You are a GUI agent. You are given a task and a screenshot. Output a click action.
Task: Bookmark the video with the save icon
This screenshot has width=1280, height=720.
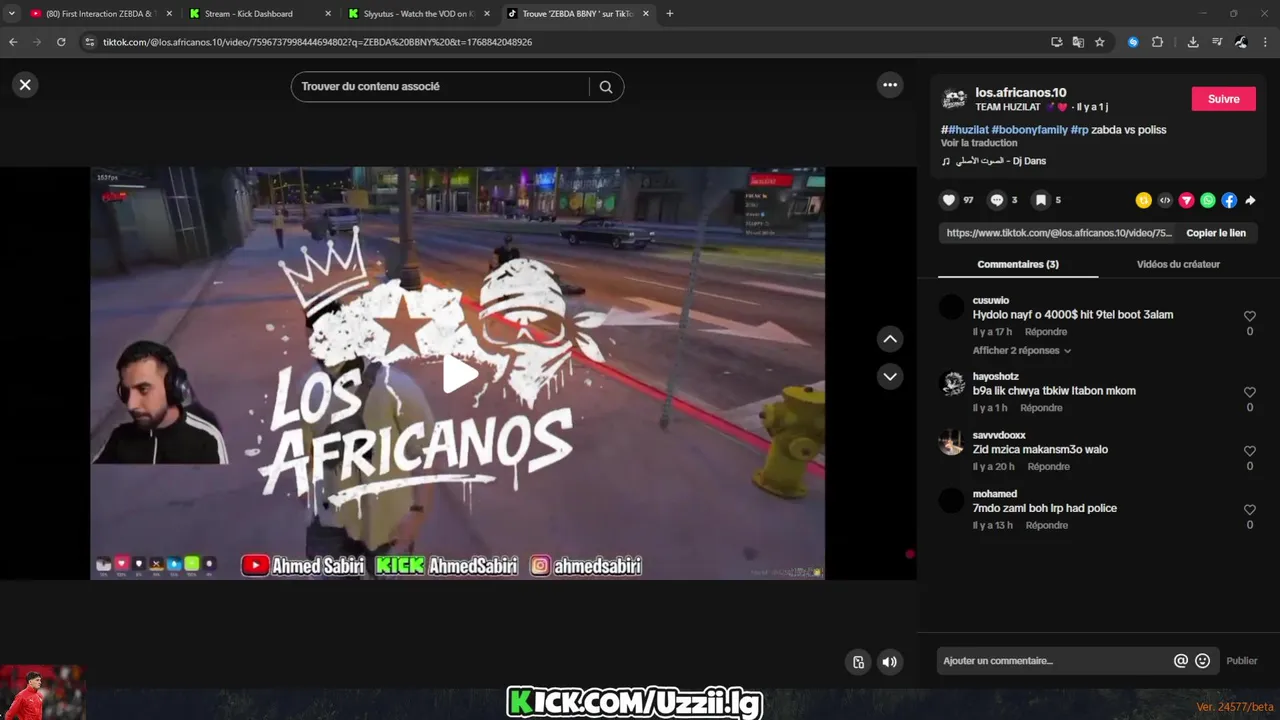(1041, 200)
